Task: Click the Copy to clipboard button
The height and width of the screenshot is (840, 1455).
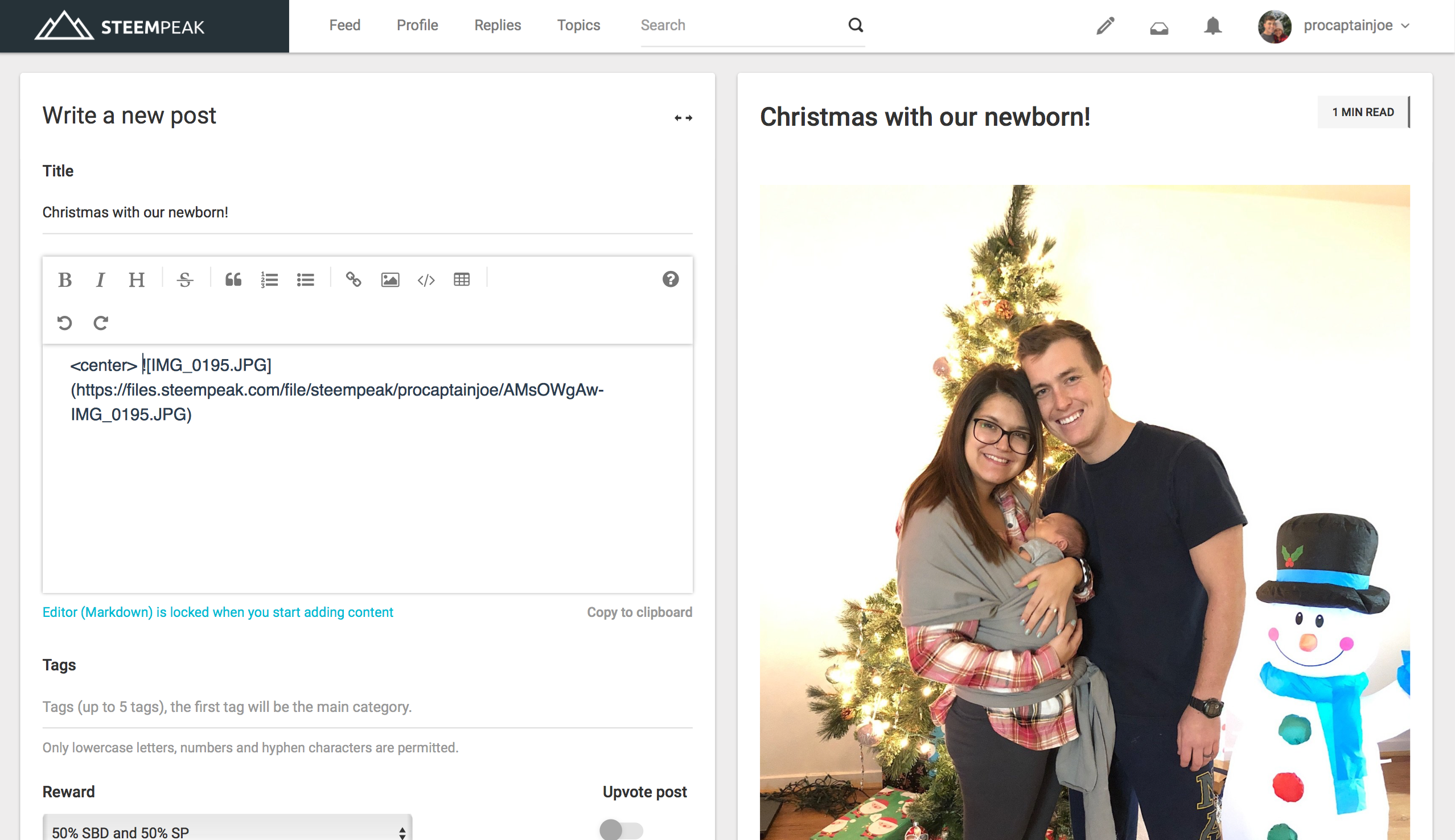Action: pyautogui.click(x=641, y=612)
